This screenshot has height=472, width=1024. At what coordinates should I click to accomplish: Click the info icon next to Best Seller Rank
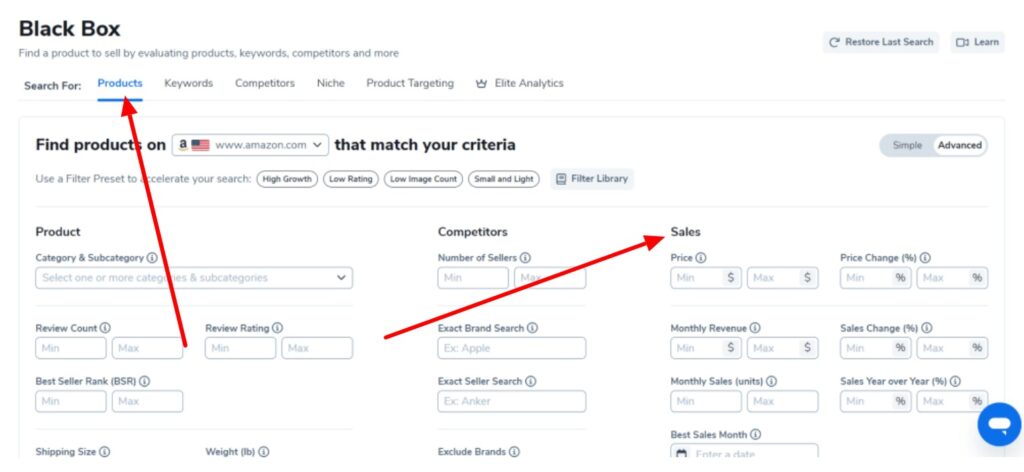click(x=144, y=381)
